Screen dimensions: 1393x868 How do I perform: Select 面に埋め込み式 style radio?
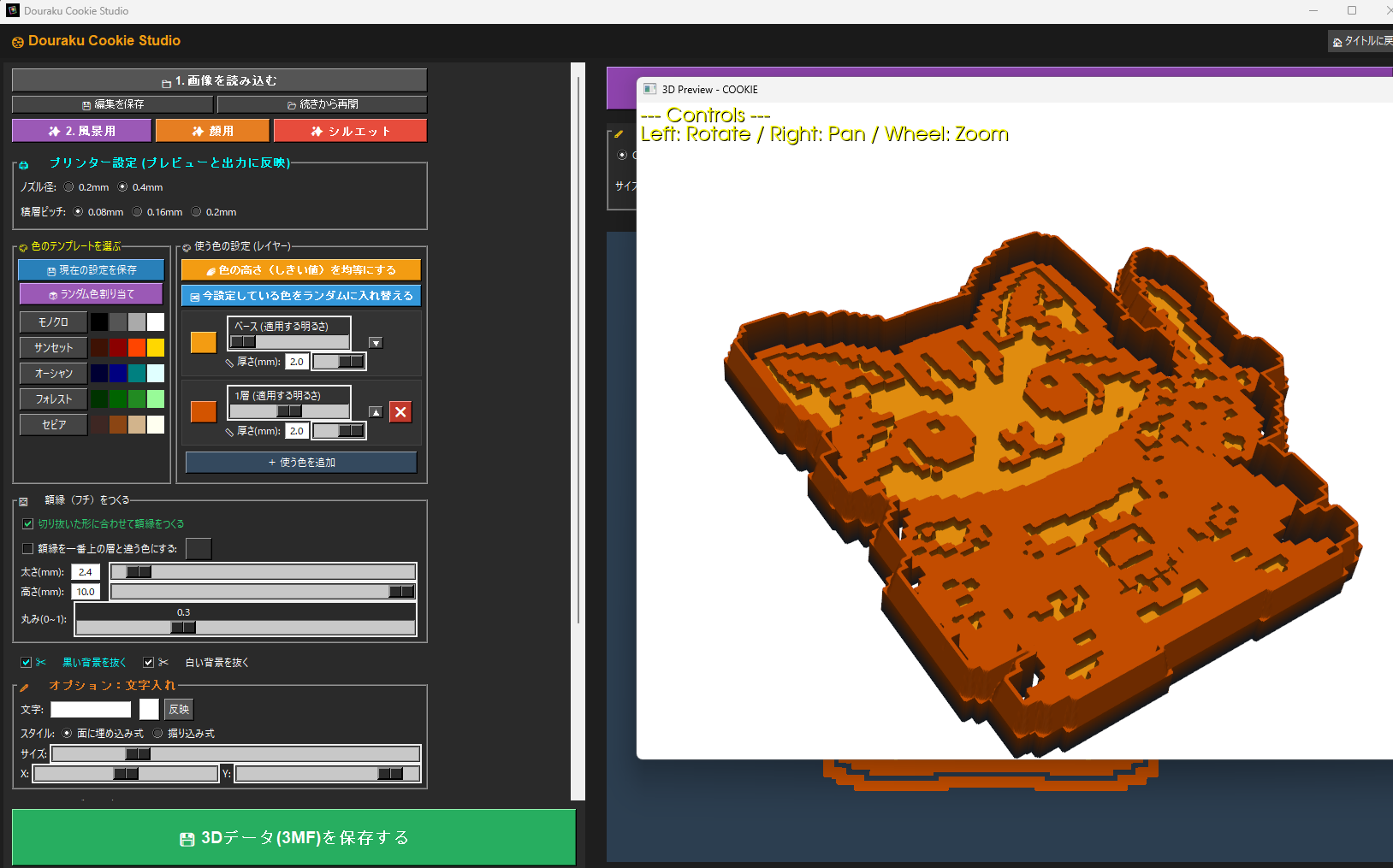click(68, 734)
